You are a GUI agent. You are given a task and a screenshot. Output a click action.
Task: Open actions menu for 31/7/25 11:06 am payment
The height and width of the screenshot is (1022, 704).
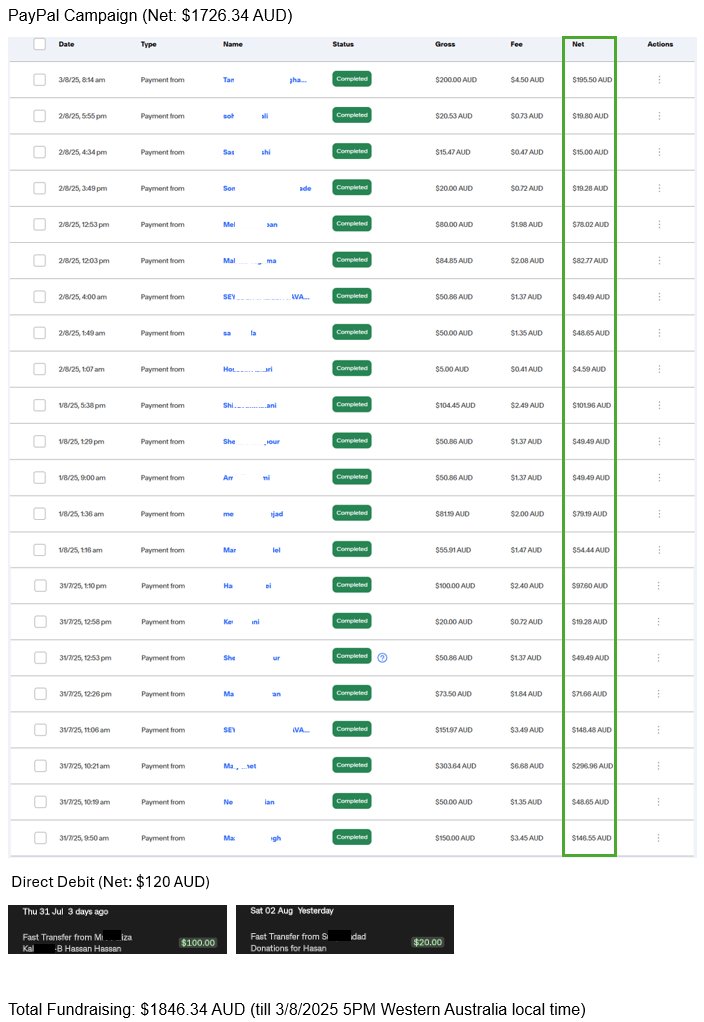click(x=658, y=730)
